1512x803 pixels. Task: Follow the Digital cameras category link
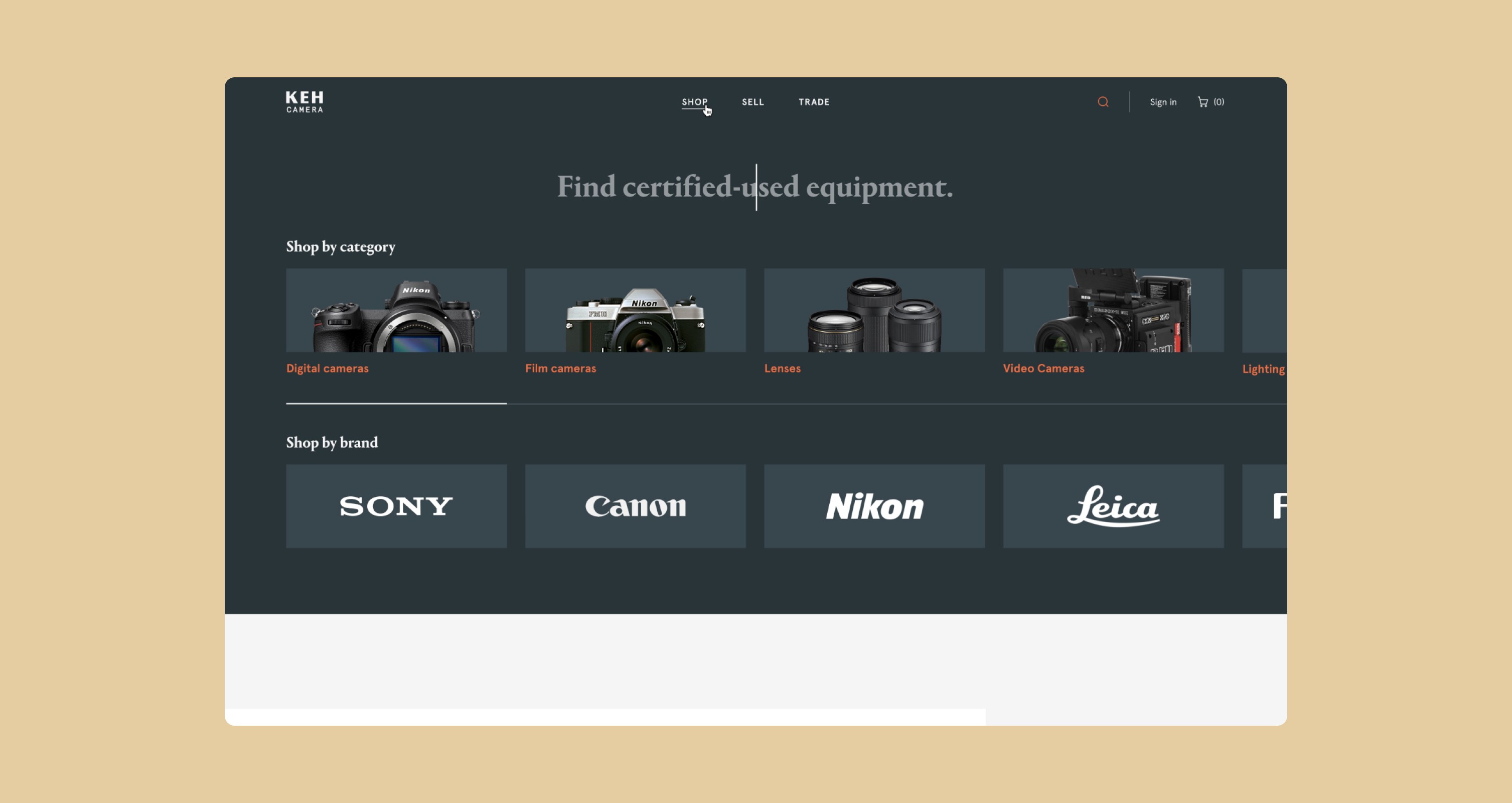327,368
